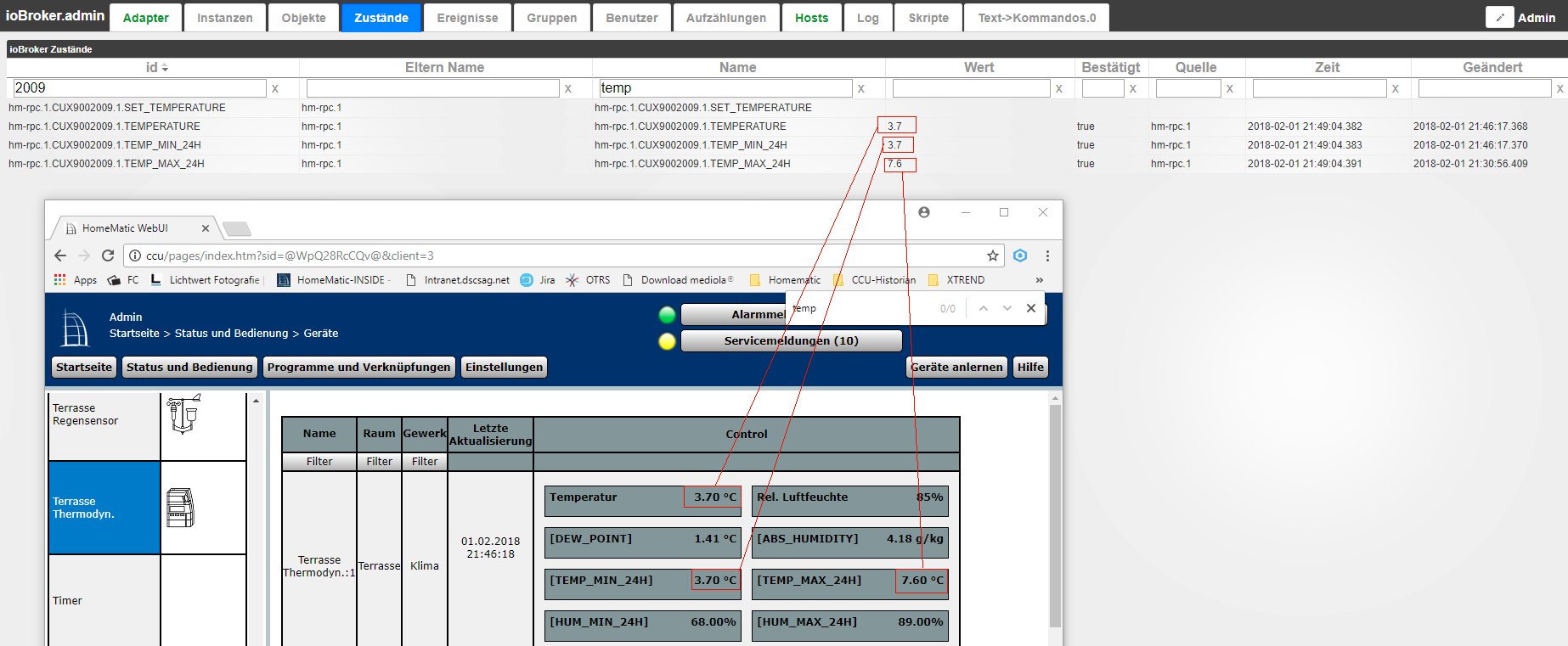
Task: Click the Hilfe button
Action: pos(1030,368)
